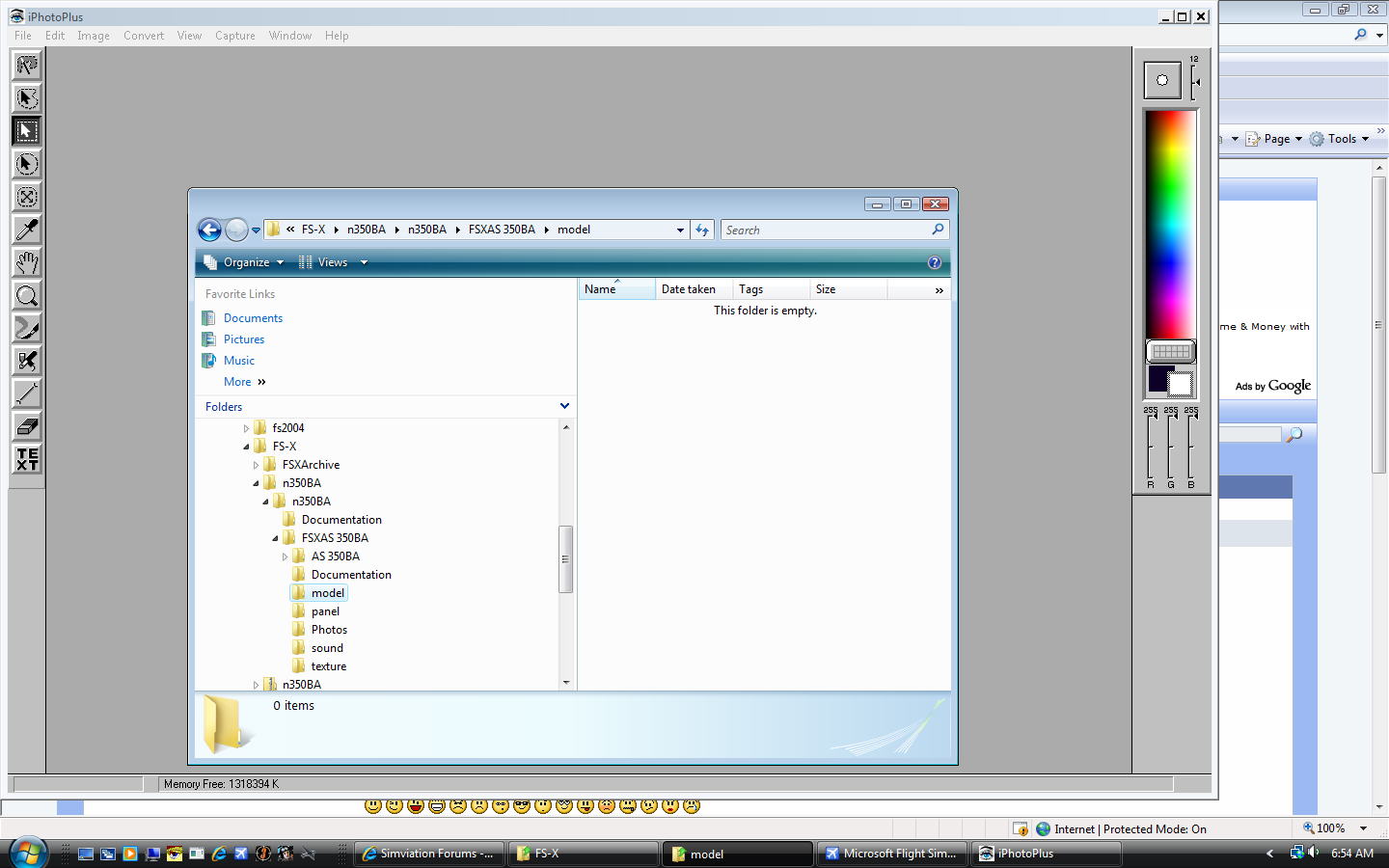Select the Text tool
This screenshot has height=868, width=1389.
[x=27, y=459]
